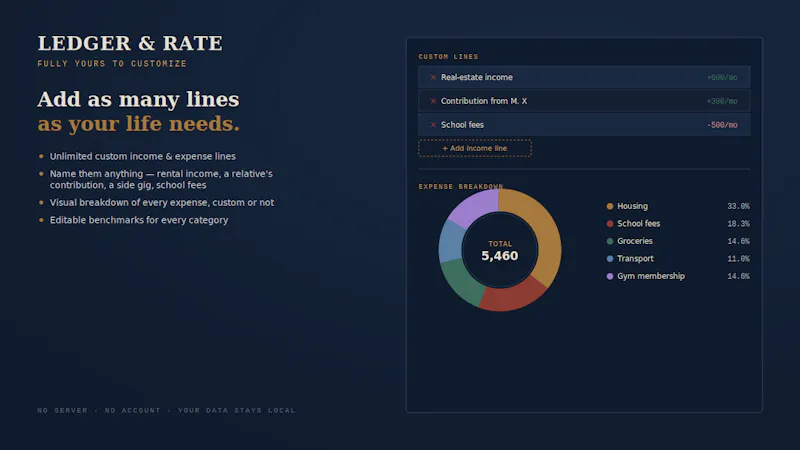Click the green Groceries donut segment

(463, 282)
